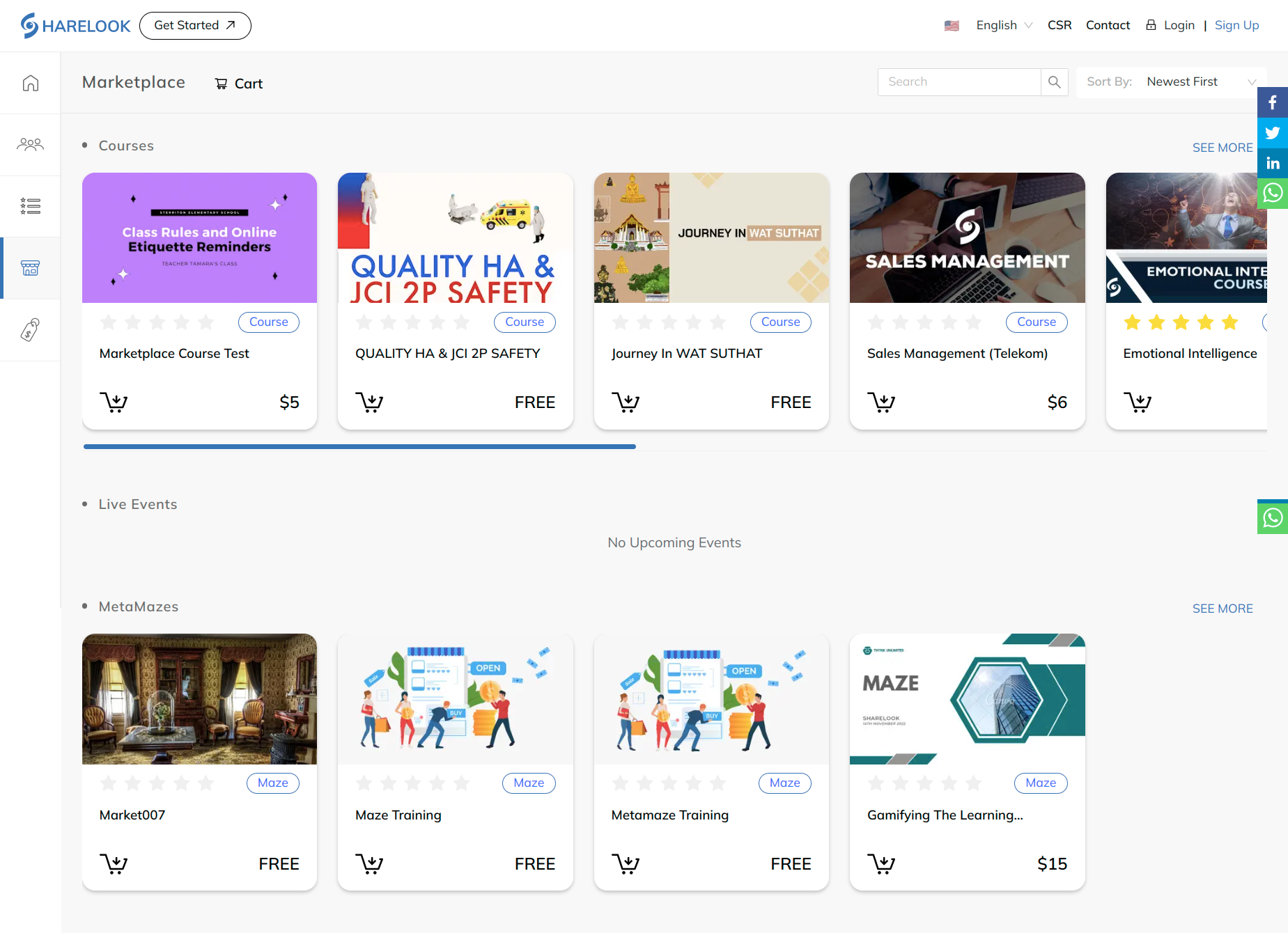Image resolution: width=1288 pixels, height=933 pixels.
Task: Click Emotional Intelligence title
Action: click(1190, 354)
